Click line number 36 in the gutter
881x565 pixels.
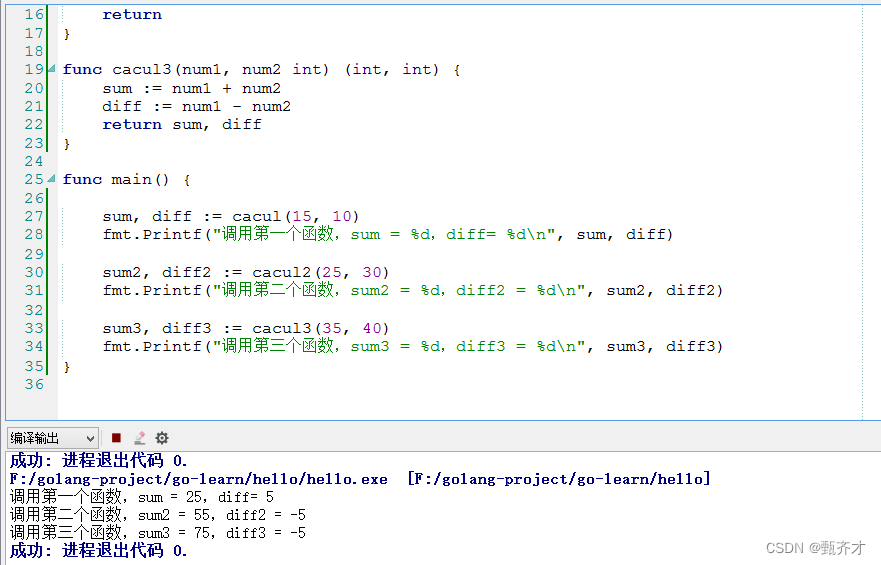[x=34, y=384]
